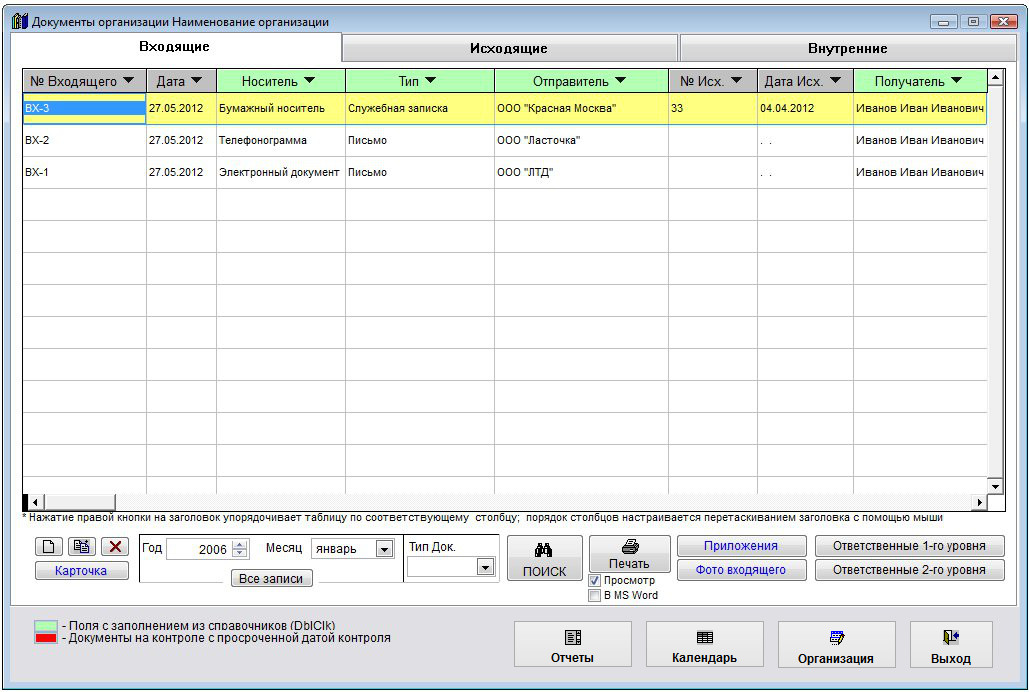Image resolution: width=1029 pixels, height=692 pixels.
Task: Open Отчеты reports button
Action: tap(572, 645)
